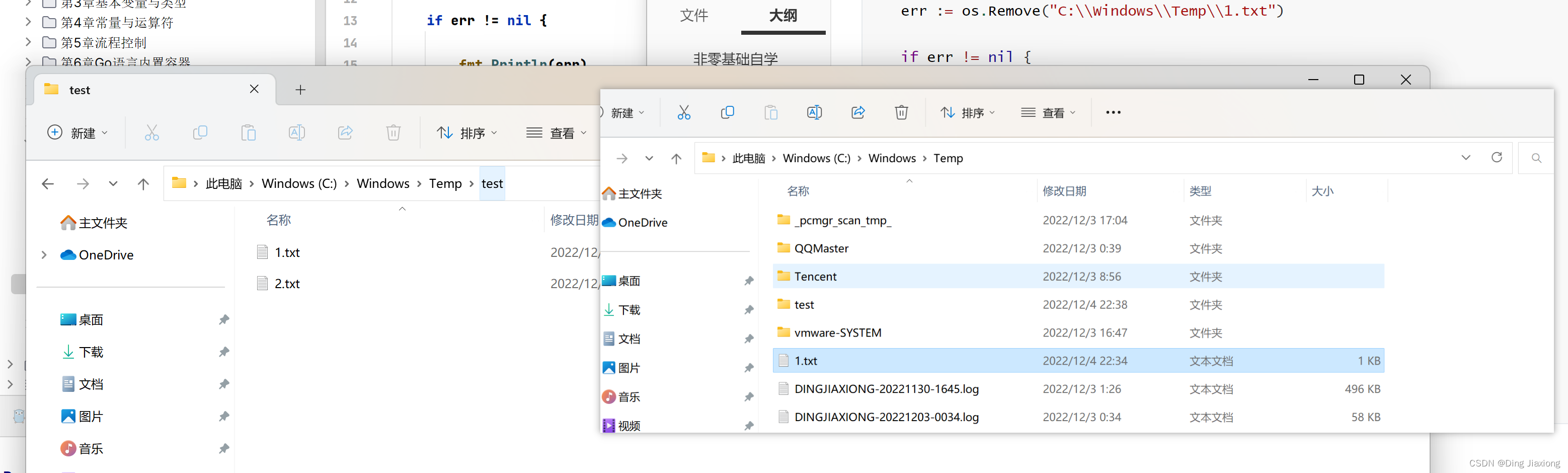
Task: Select DINGJIAXIONG-20221203-0034.log file
Action: tap(1078, 417)
